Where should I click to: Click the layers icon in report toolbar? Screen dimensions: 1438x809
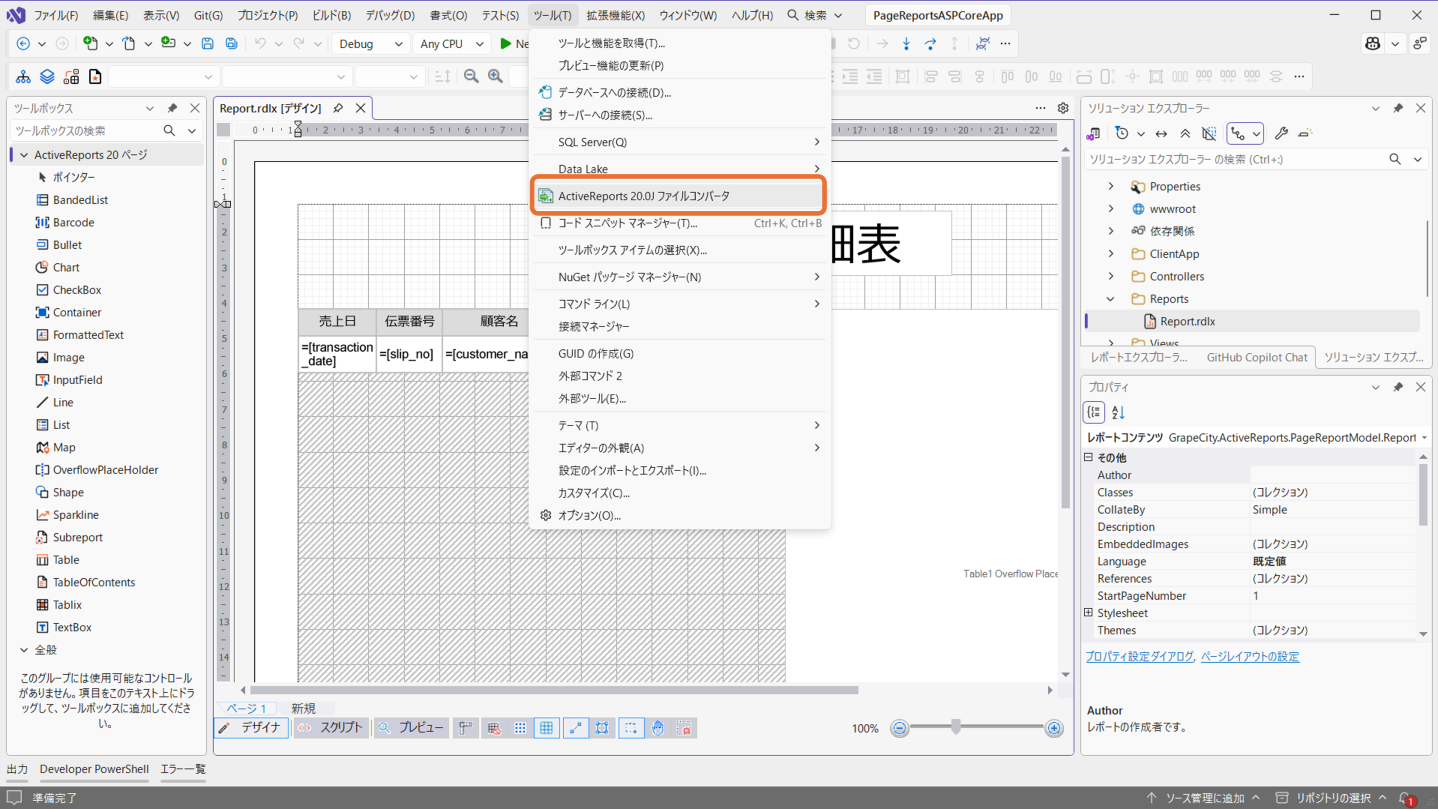click(x=47, y=77)
